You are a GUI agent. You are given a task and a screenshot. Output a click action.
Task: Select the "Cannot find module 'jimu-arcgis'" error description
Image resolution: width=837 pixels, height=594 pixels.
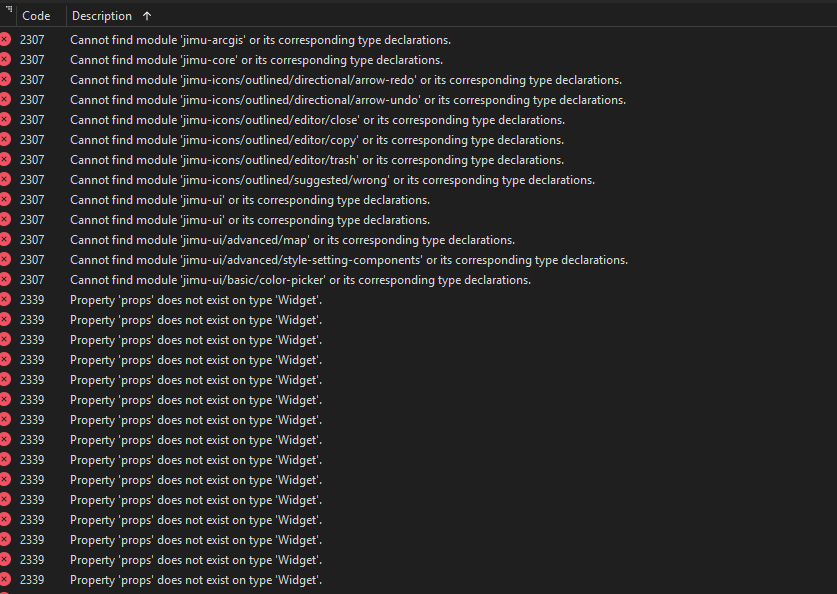pos(260,40)
